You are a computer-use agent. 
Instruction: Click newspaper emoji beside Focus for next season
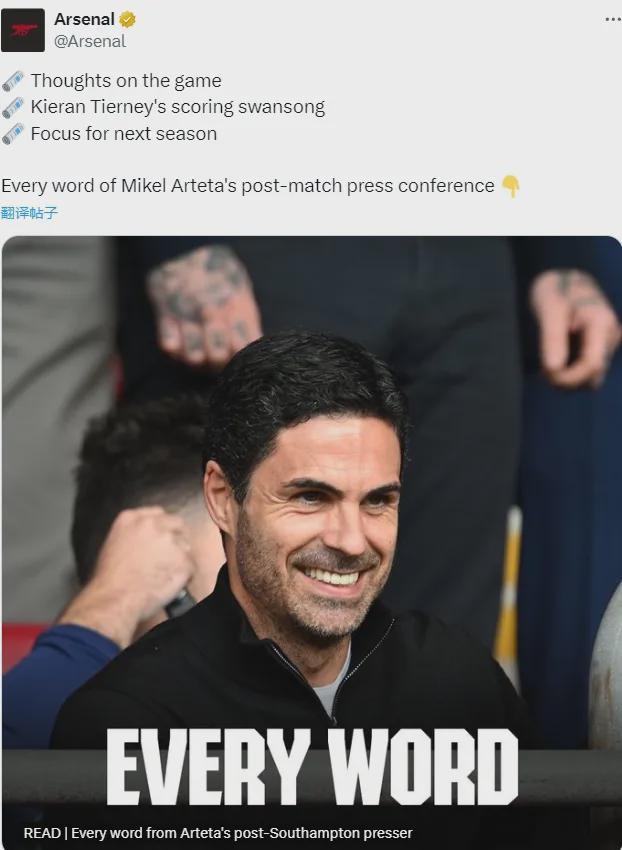click(x=13, y=134)
